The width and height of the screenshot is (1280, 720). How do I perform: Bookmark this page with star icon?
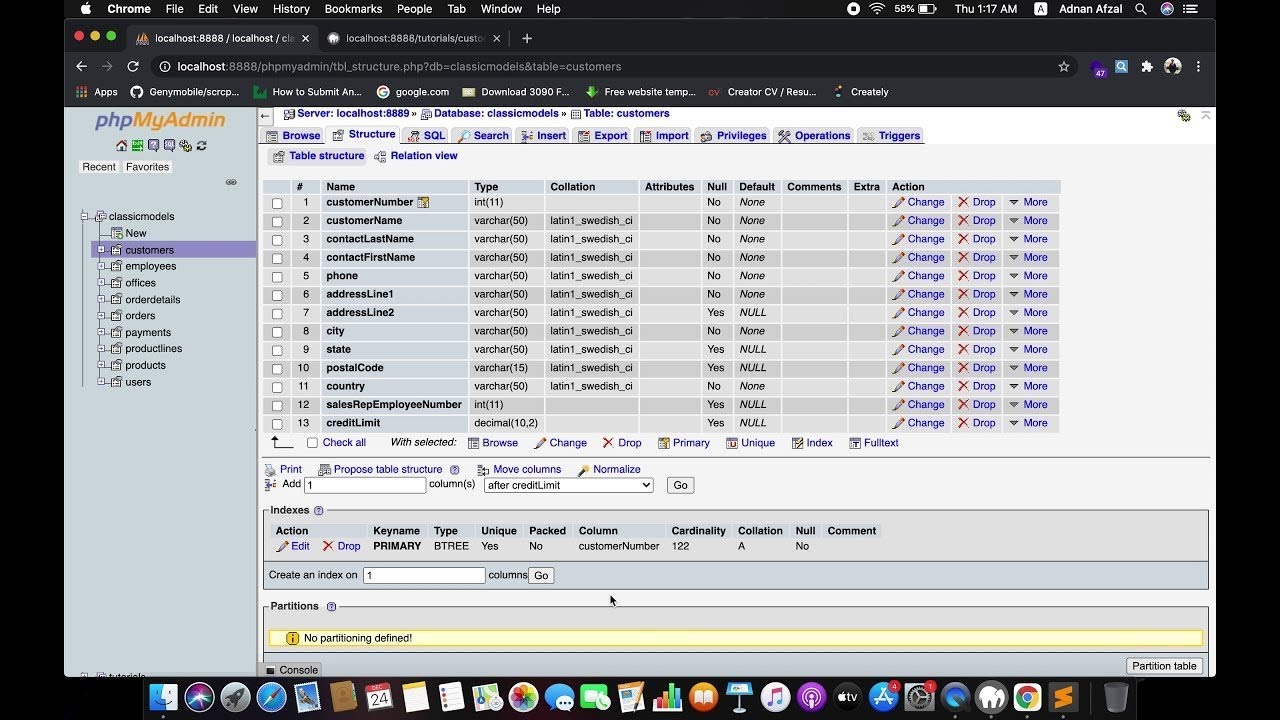[1064, 66]
